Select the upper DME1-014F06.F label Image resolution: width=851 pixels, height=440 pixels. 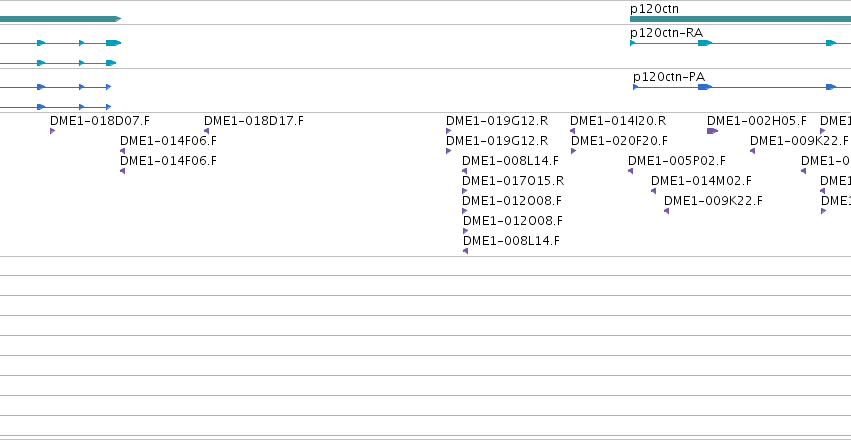click(168, 141)
